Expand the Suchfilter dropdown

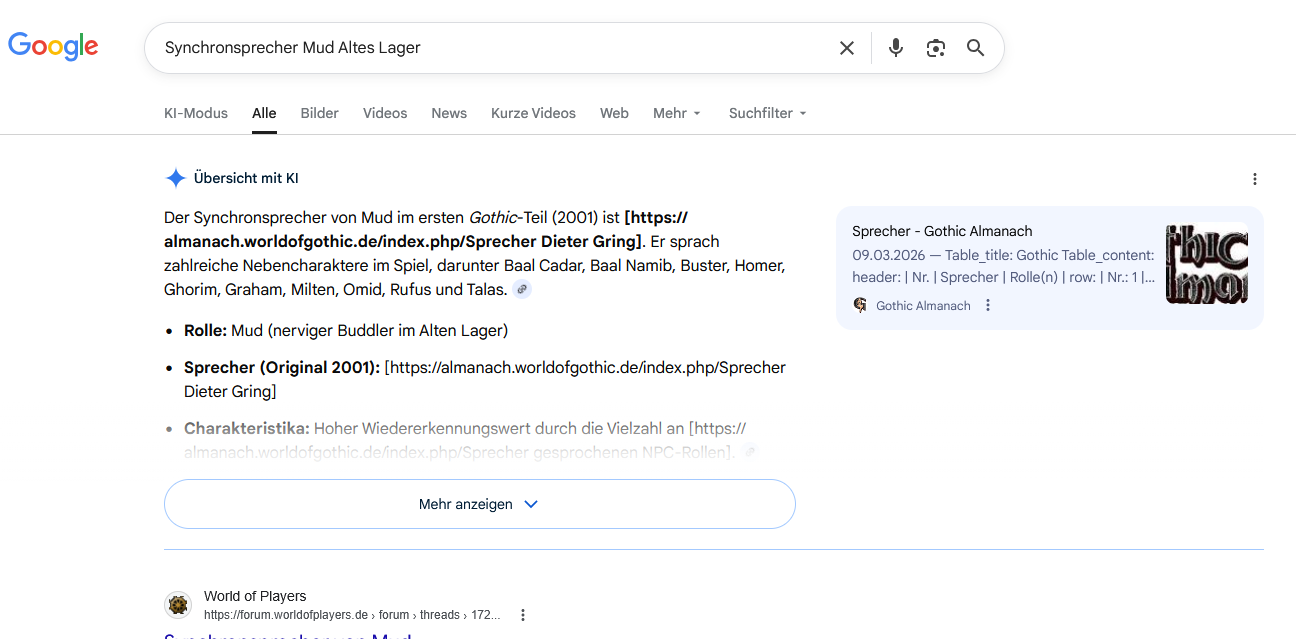[x=768, y=113]
